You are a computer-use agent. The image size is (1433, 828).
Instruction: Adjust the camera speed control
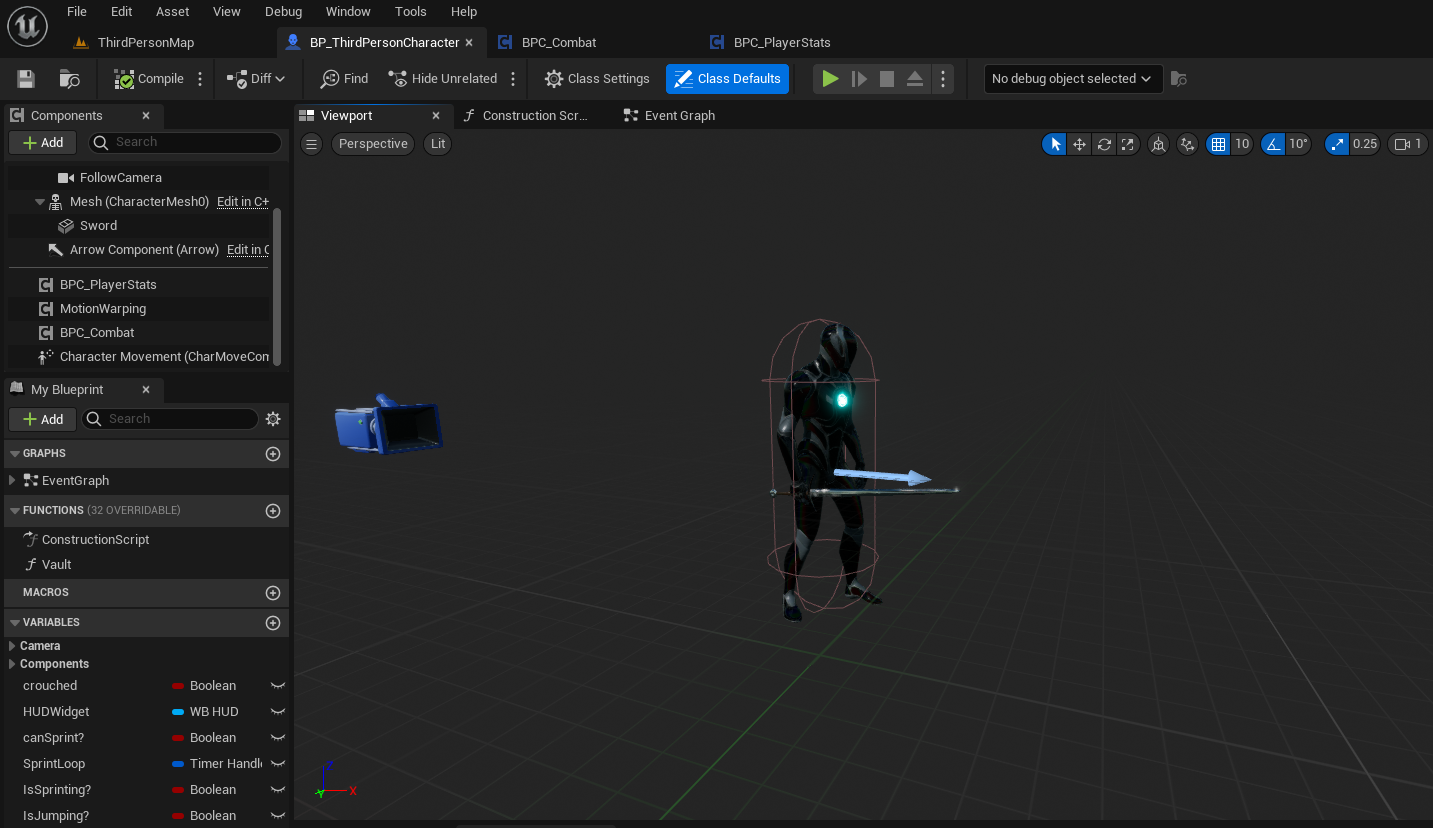1407,144
